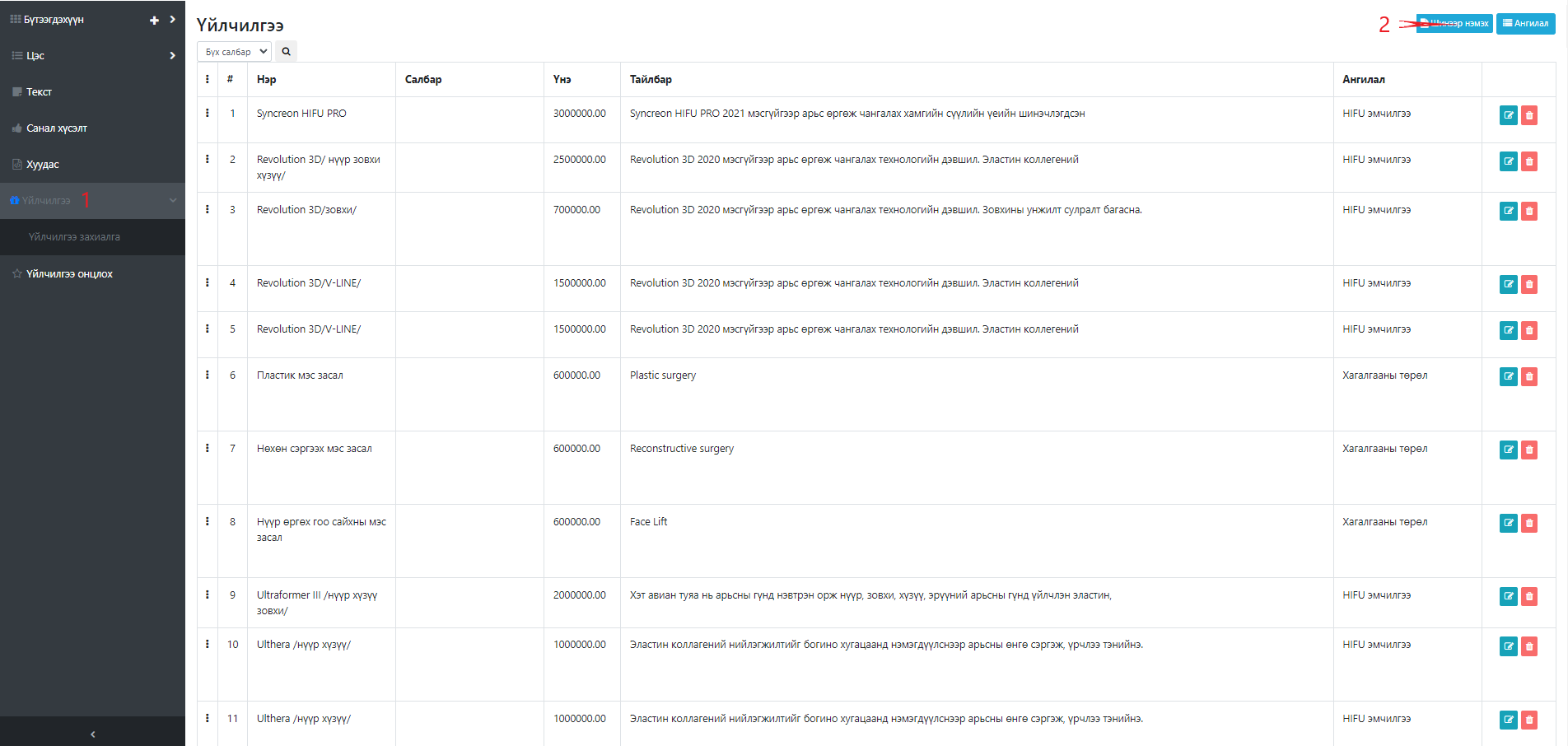Click the Шинээр нэмэх button
Viewport: 1568px width, 746px height.
pyautogui.click(x=1454, y=24)
